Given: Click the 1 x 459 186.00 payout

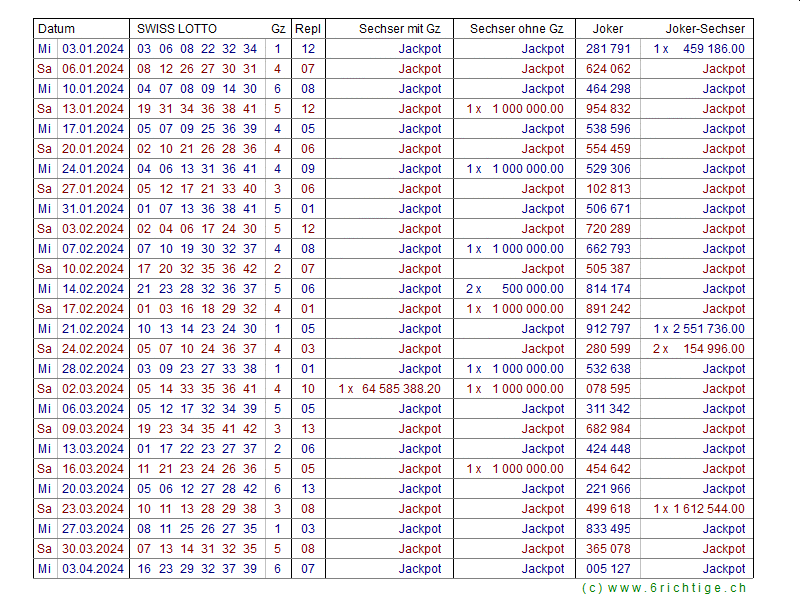Looking at the screenshot, I should [x=699, y=49].
